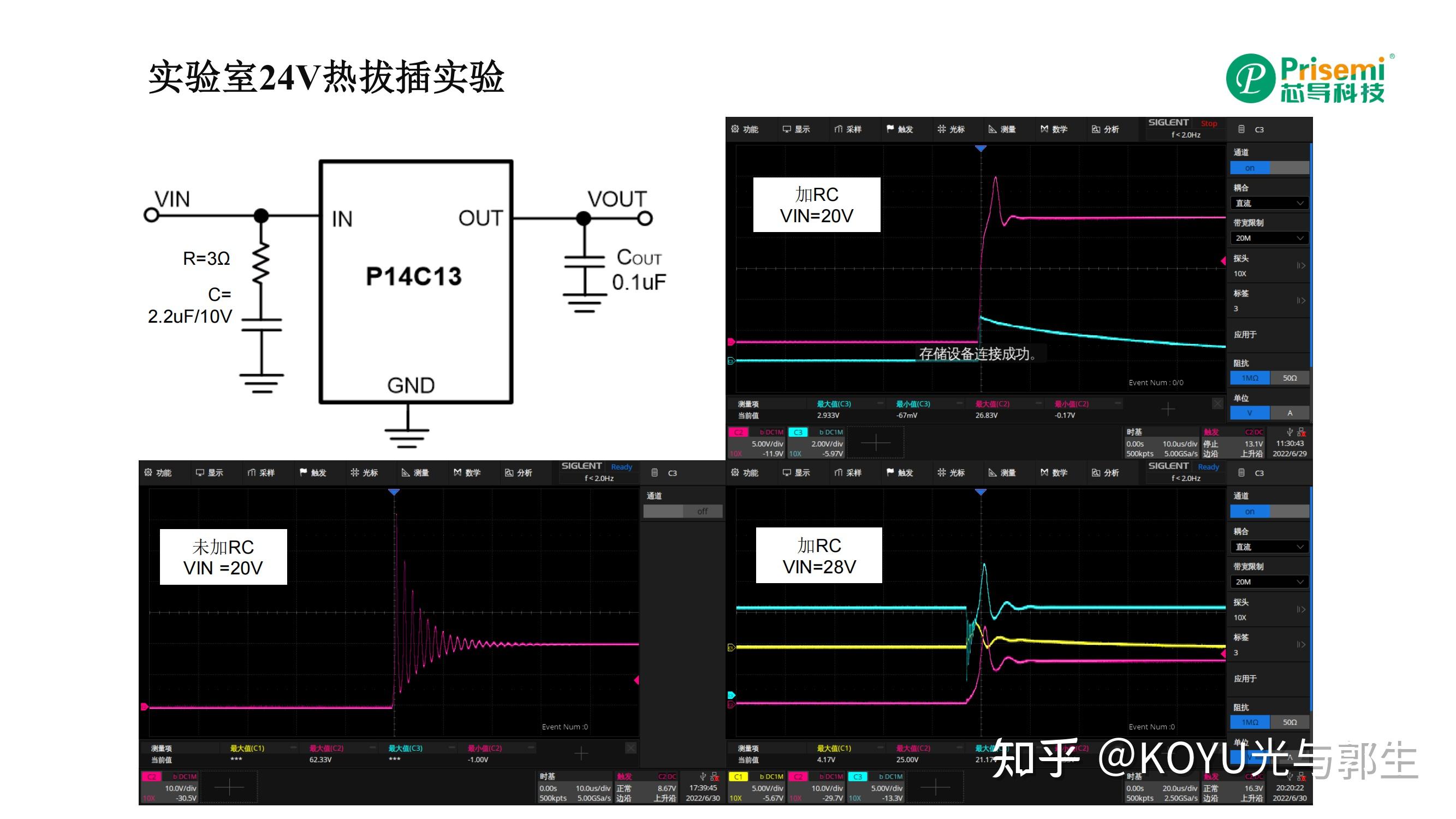Viewport: 1456px width, 819px height.
Task: Open the 耦合 coupling 直流 dropdown
Action: [x=1269, y=203]
